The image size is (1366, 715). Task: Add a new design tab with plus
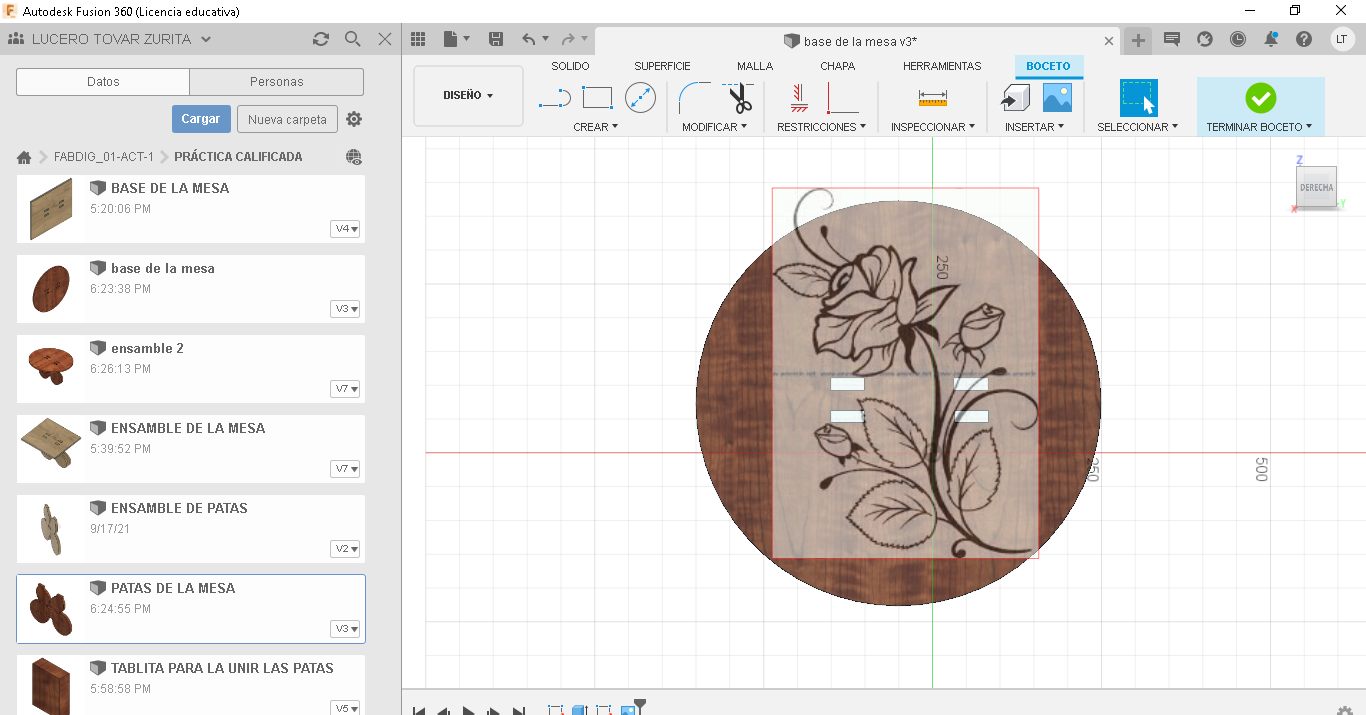(1138, 40)
